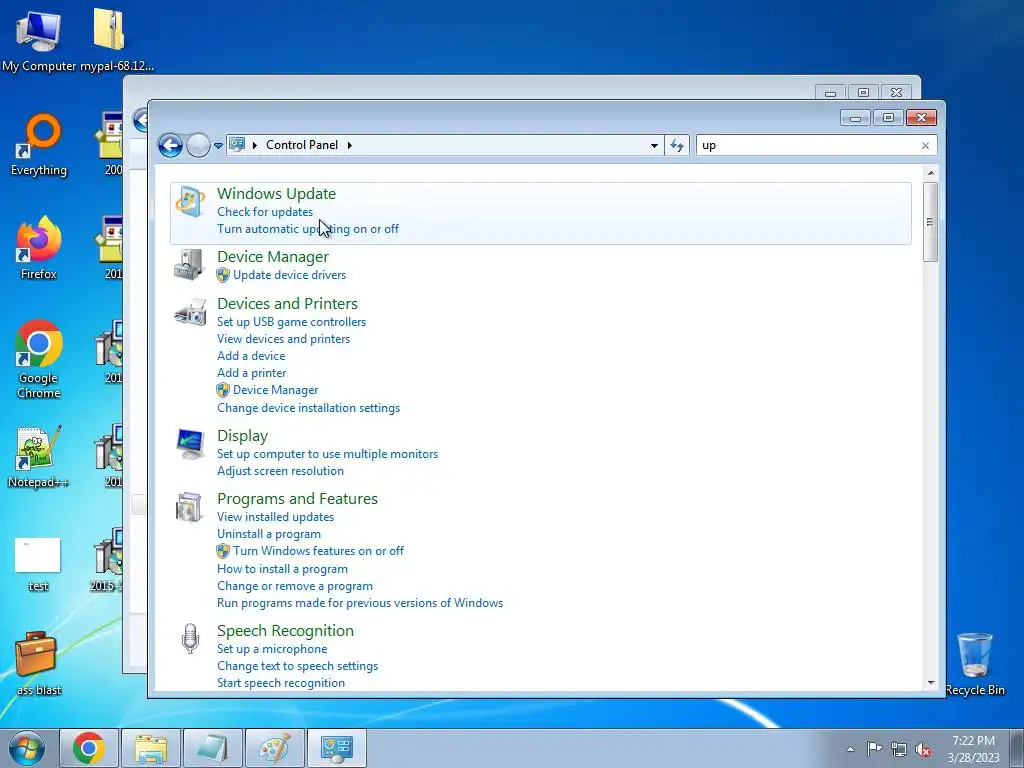Image resolution: width=1024 pixels, height=768 pixels.
Task: Launch Google Chrome from the taskbar
Action: click(x=89, y=748)
